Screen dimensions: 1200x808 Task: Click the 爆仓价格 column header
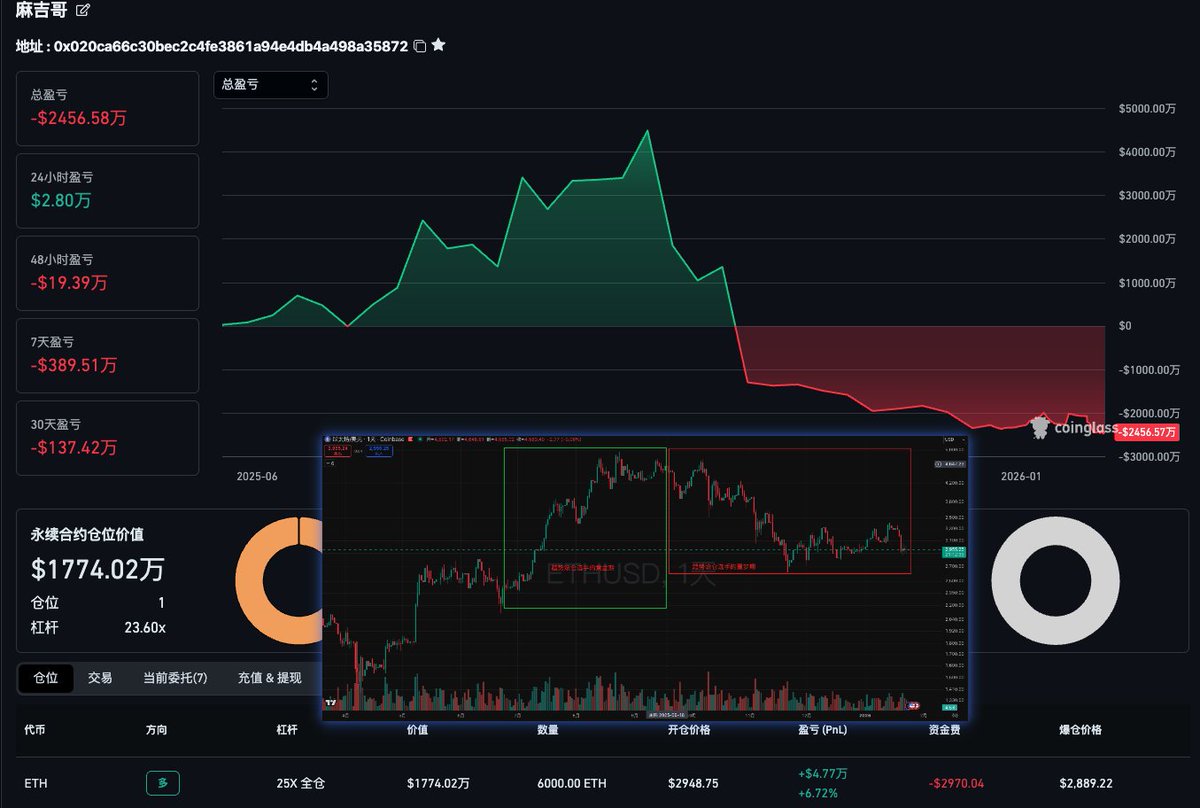1081,730
